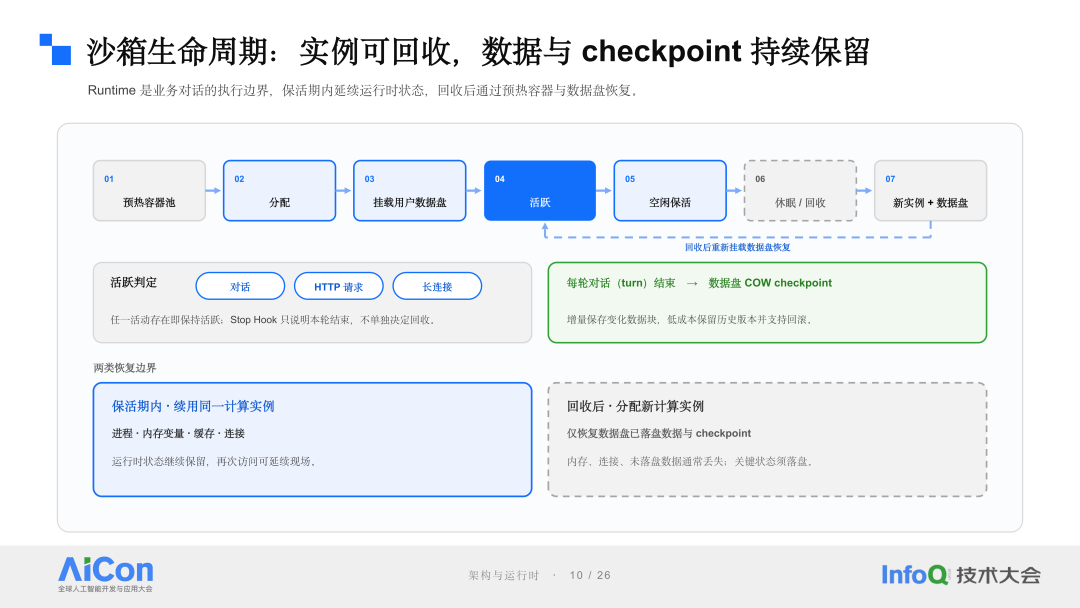Click the 两类恢复边界 heading
This screenshot has height=608, width=1080.
pyautogui.click(x=125, y=368)
